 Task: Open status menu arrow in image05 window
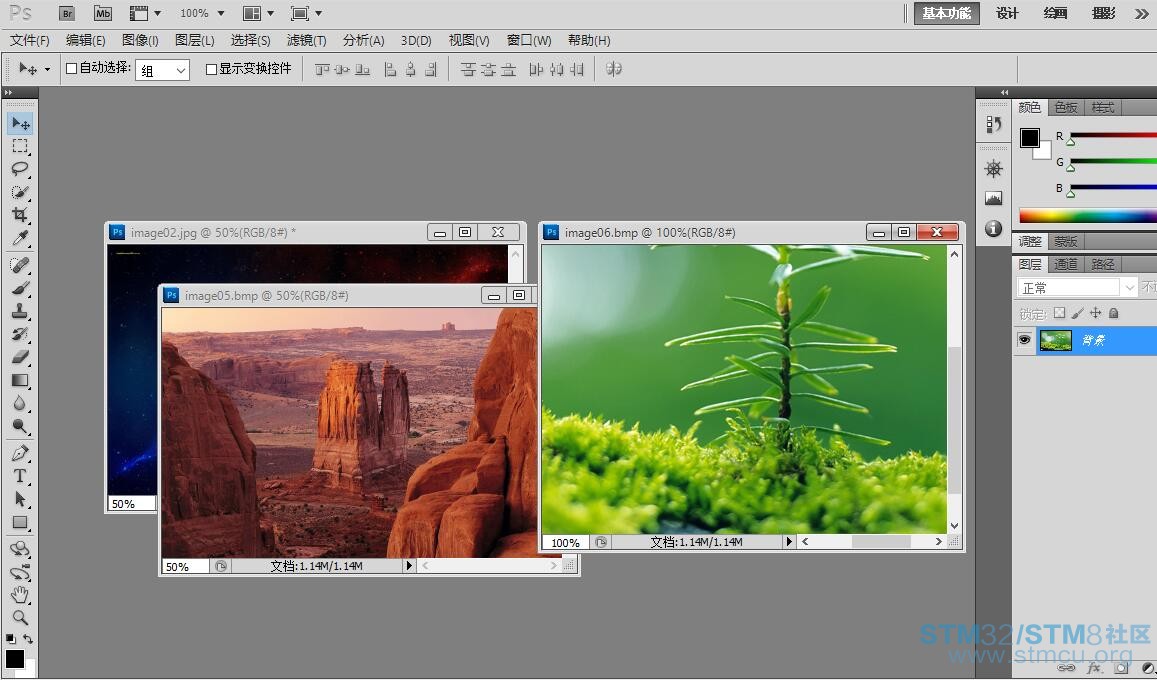click(x=408, y=566)
